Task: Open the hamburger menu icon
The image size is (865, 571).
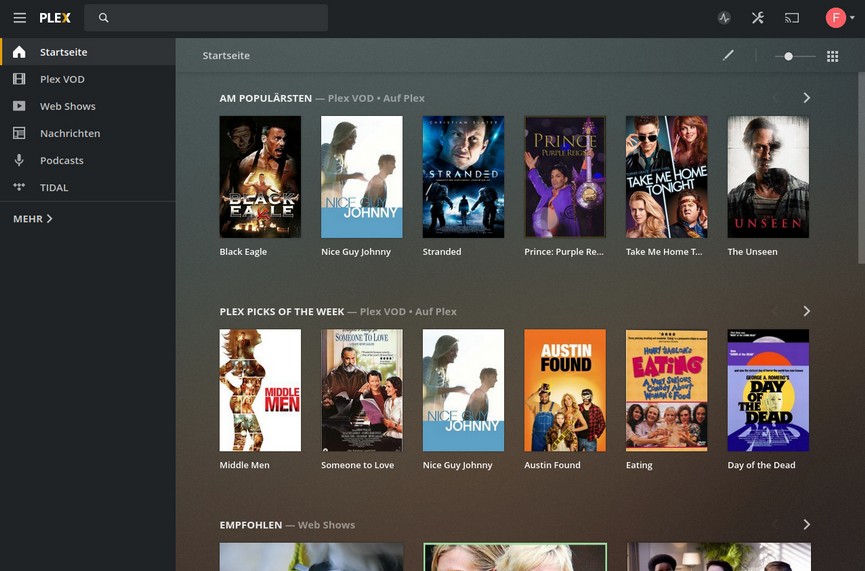Action: 20,18
